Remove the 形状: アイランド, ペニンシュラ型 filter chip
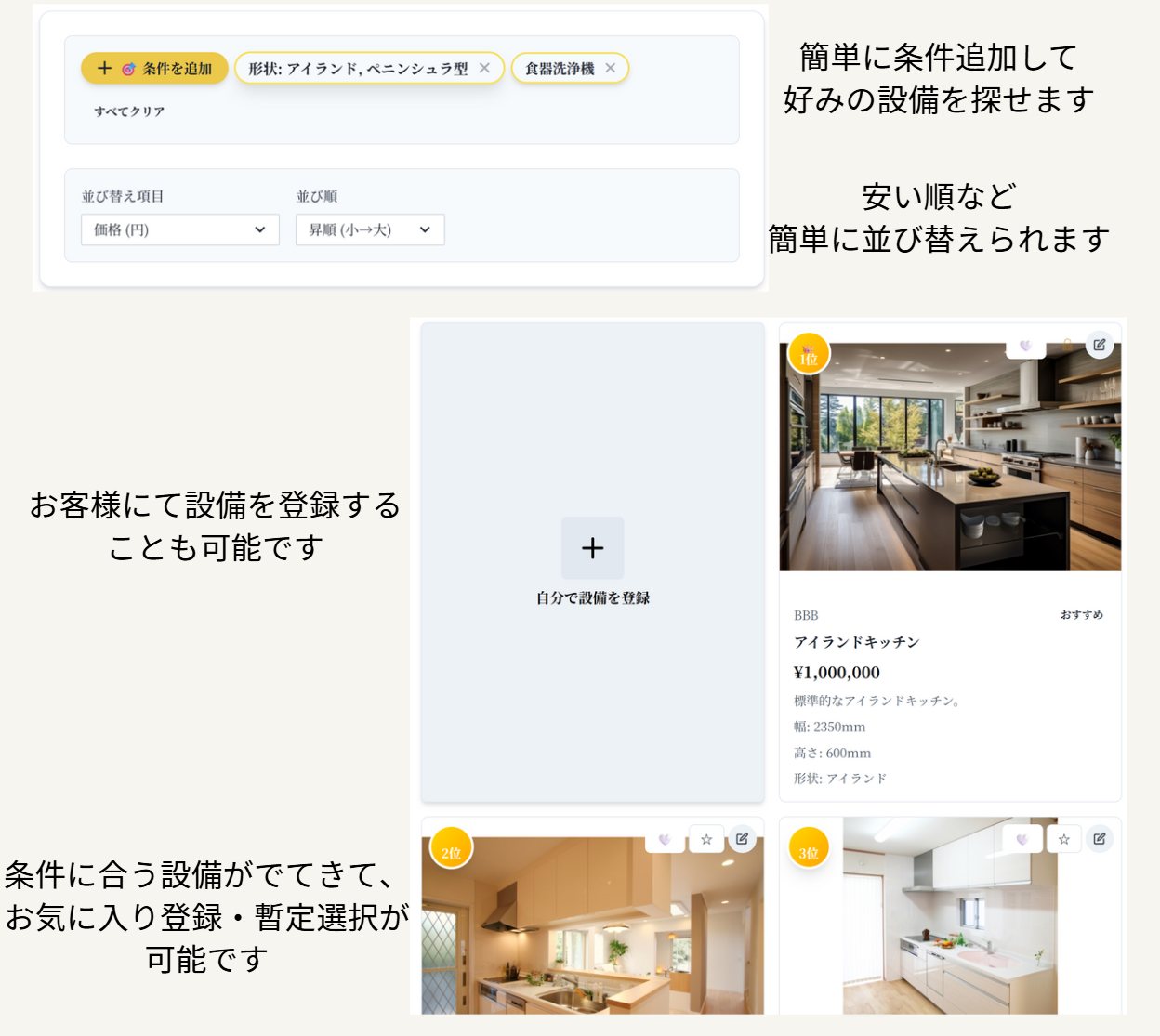 pyautogui.click(x=484, y=68)
